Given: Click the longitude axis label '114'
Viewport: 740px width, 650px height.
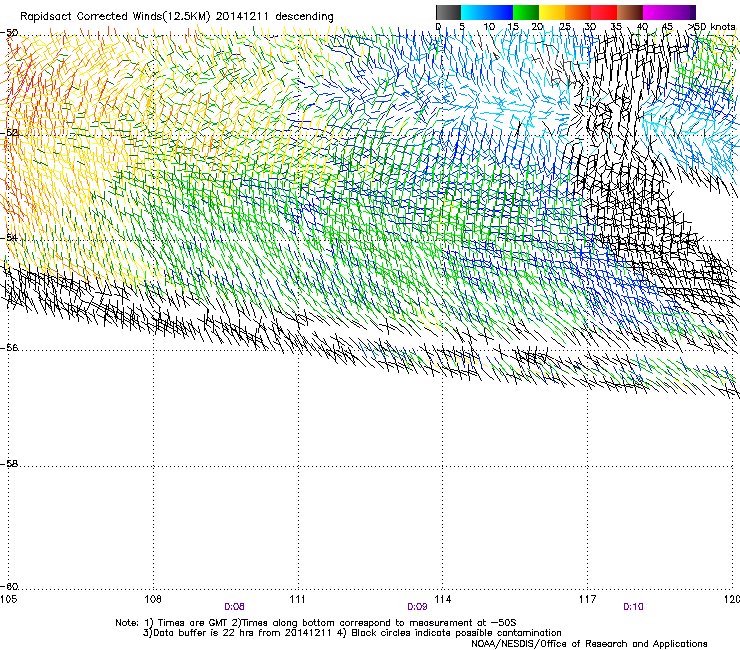Looking at the screenshot, I should (x=443, y=599).
